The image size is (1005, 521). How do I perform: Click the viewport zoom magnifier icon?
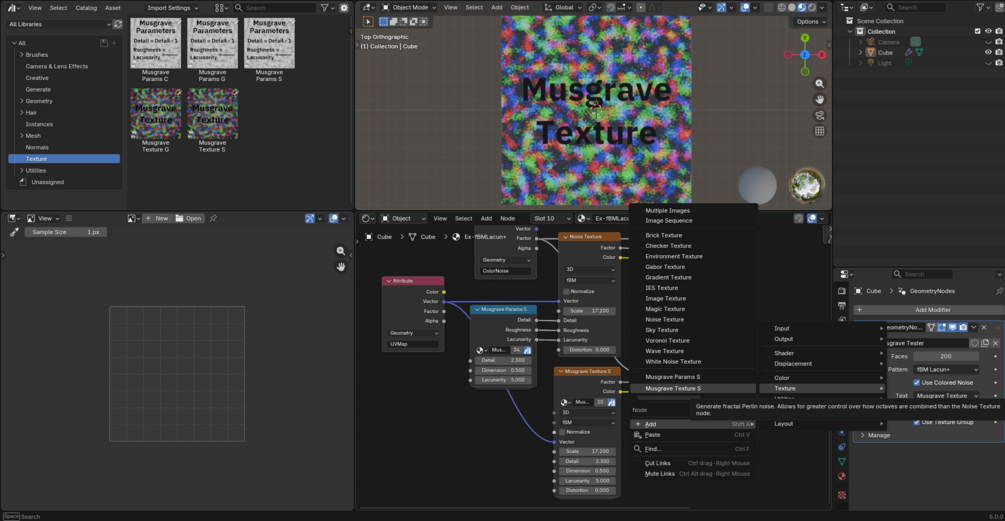click(x=819, y=84)
